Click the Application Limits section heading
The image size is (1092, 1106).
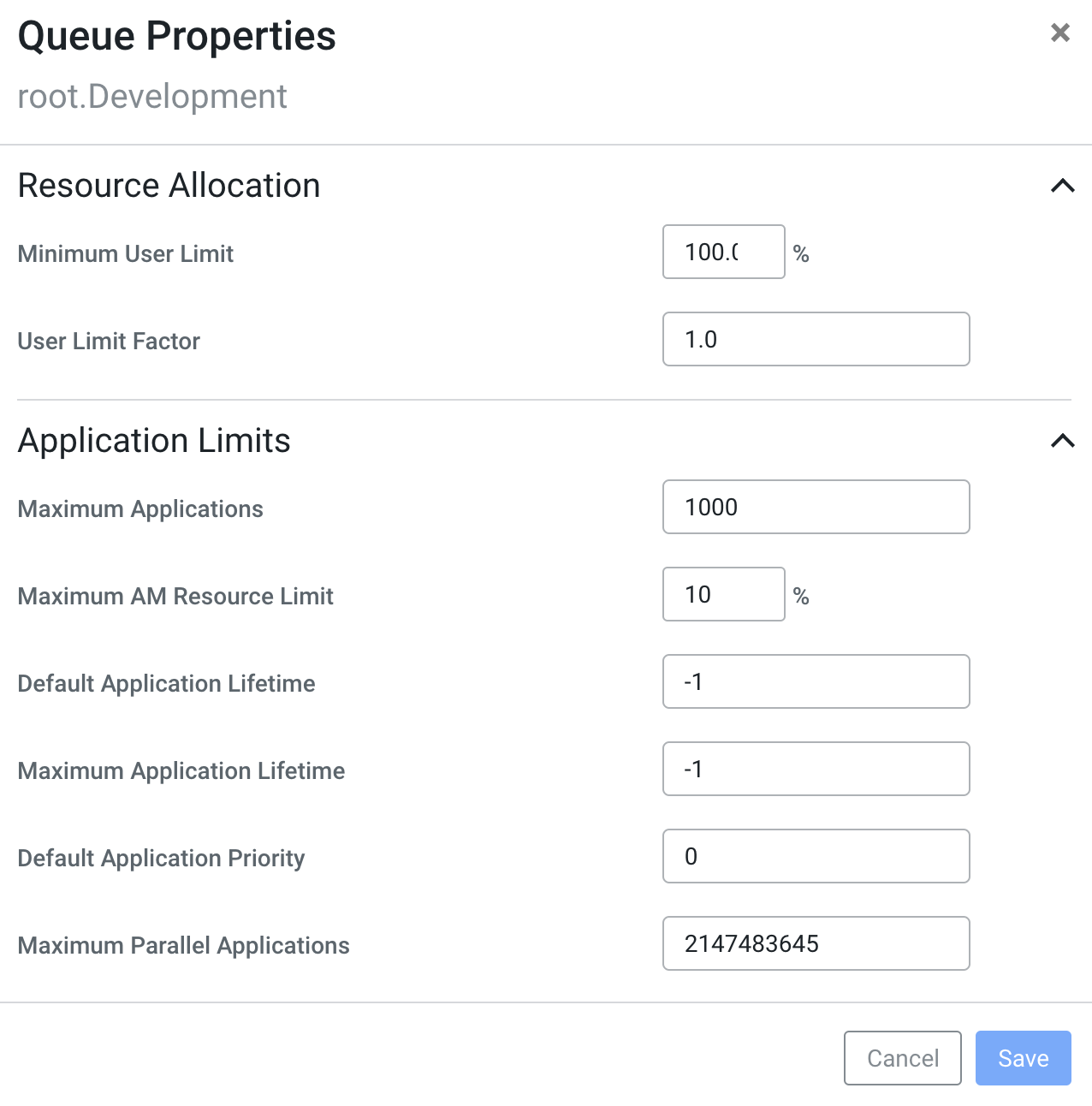click(x=154, y=441)
